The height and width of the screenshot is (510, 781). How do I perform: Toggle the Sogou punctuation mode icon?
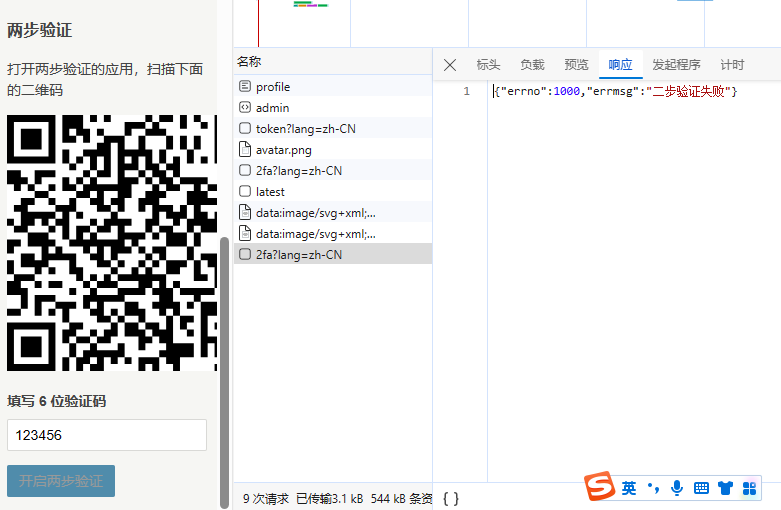pos(653,488)
